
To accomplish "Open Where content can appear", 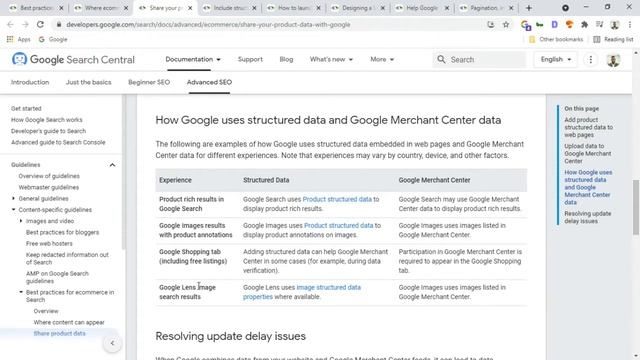I will pyautogui.click(x=69, y=322).
